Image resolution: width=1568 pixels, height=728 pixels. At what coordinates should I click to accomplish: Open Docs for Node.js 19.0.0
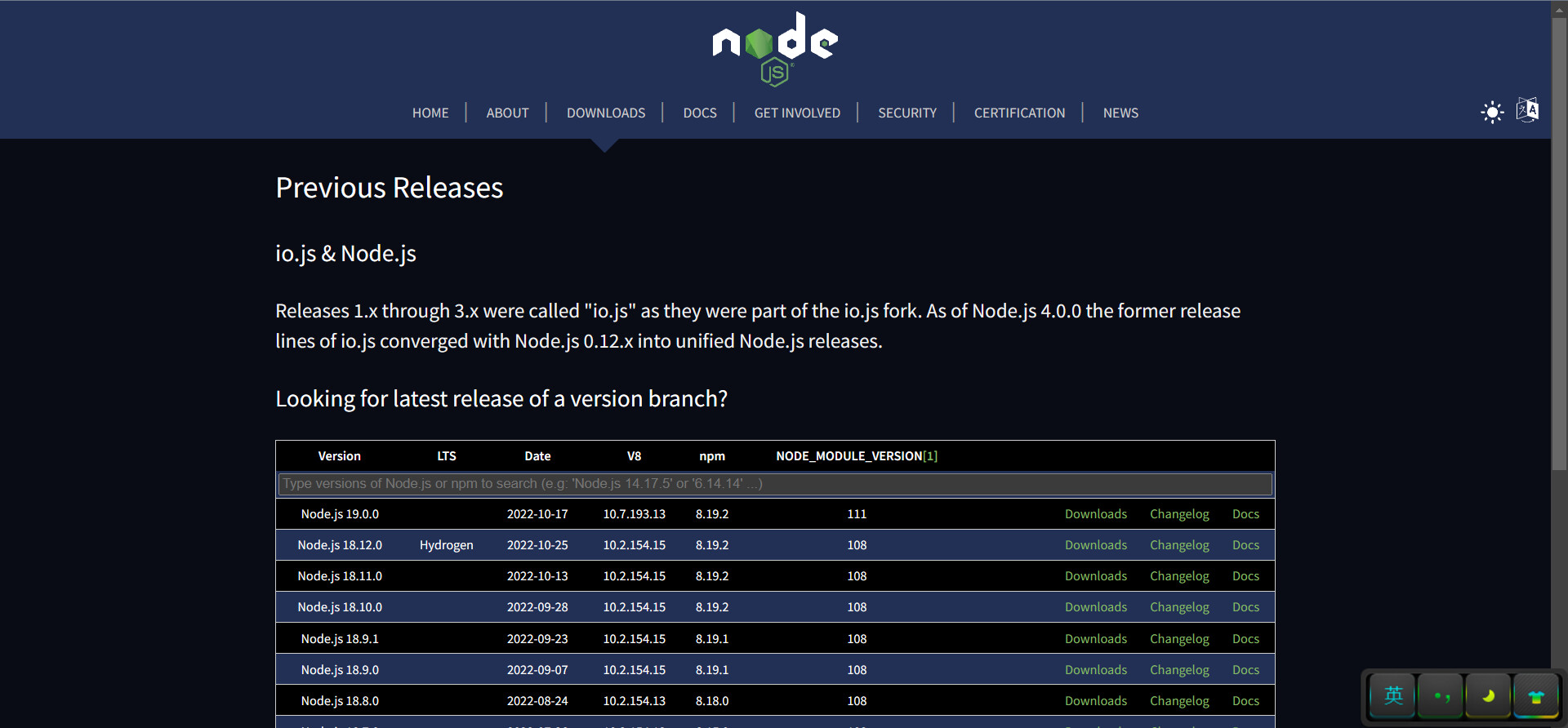(1245, 514)
